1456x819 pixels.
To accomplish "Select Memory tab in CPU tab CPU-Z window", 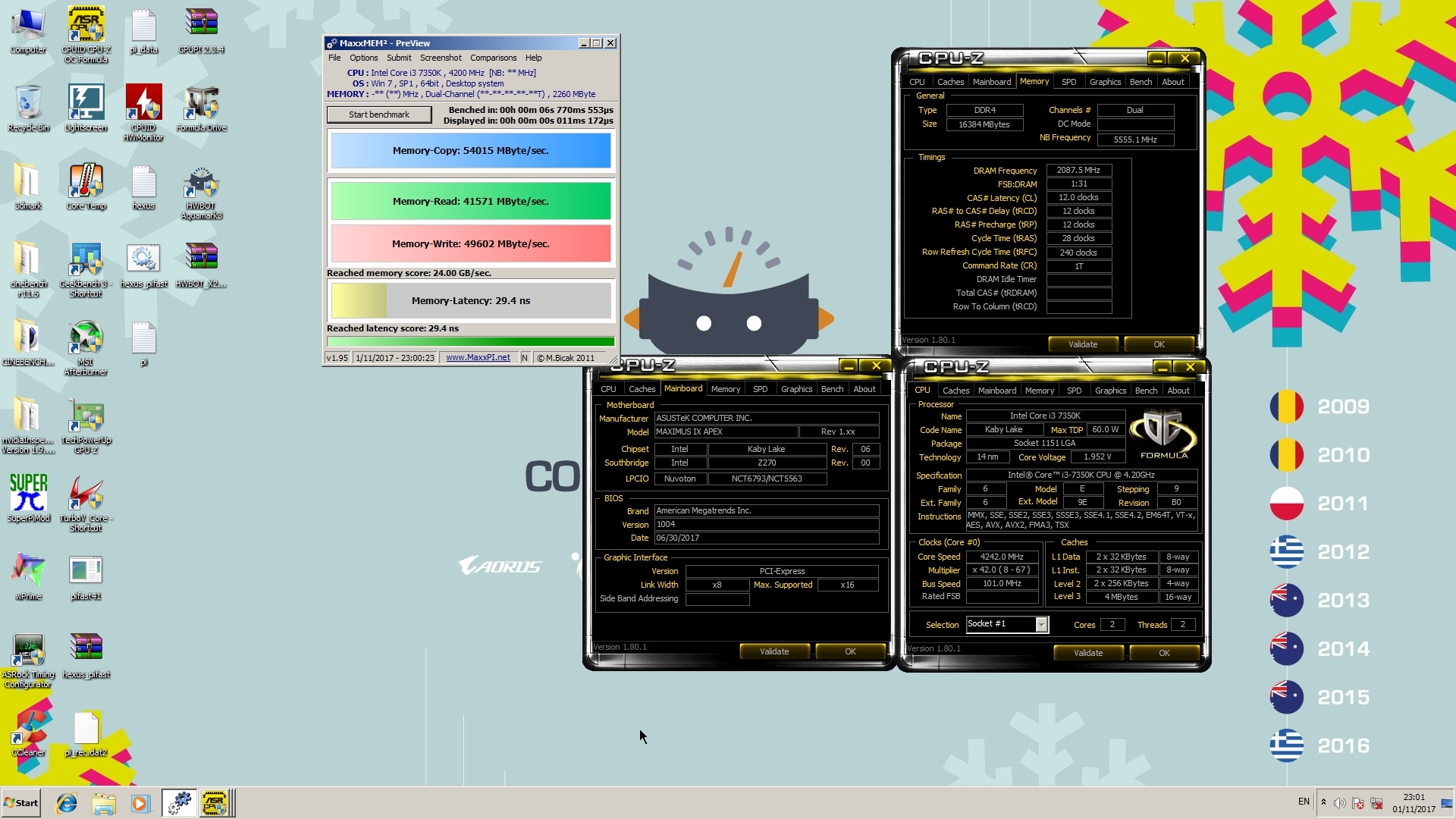I will click(x=1039, y=391).
